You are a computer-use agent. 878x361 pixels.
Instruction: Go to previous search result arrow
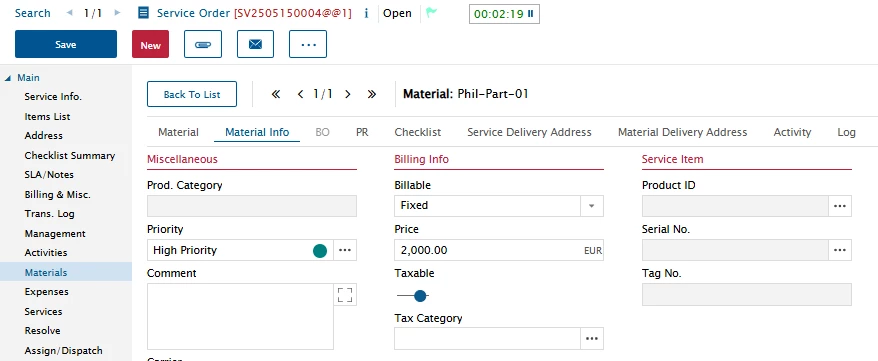click(69, 12)
